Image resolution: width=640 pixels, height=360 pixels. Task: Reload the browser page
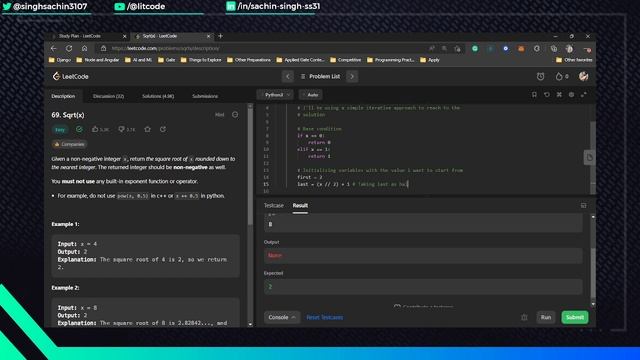[x=69, y=48]
